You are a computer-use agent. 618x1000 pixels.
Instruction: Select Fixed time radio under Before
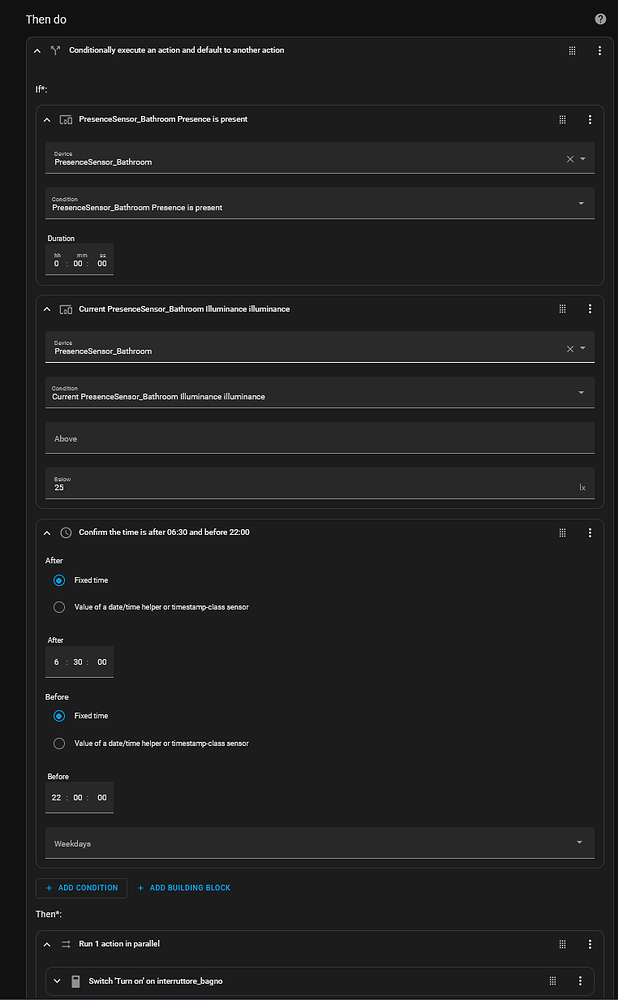(x=59, y=716)
